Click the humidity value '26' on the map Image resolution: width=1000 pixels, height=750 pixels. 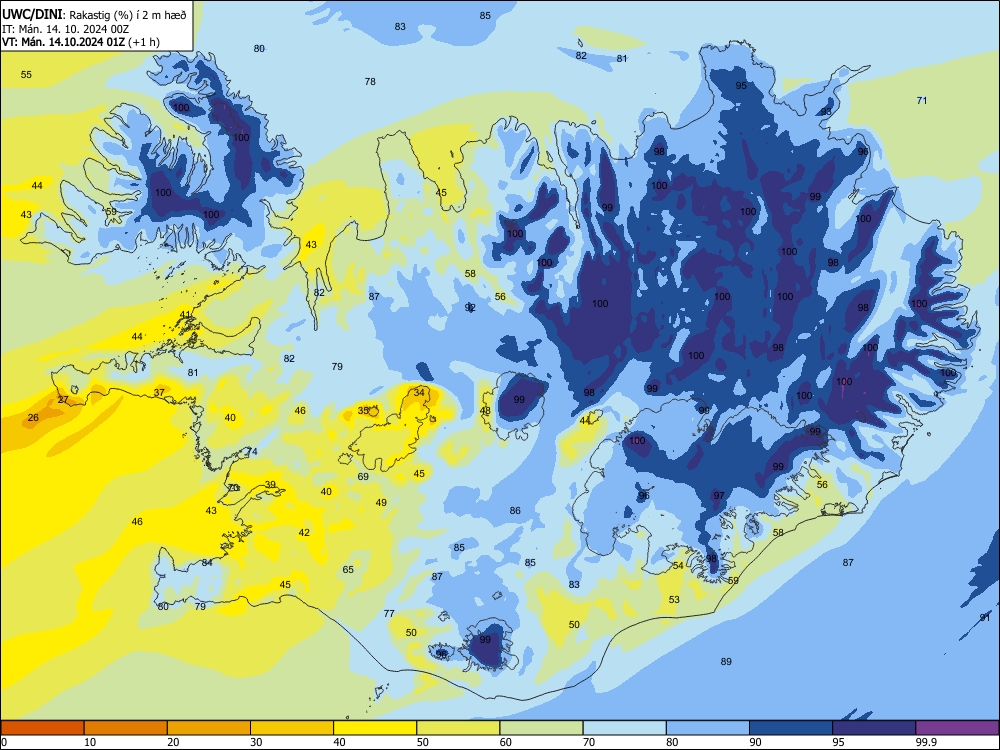pyautogui.click(x=33, y=418)
